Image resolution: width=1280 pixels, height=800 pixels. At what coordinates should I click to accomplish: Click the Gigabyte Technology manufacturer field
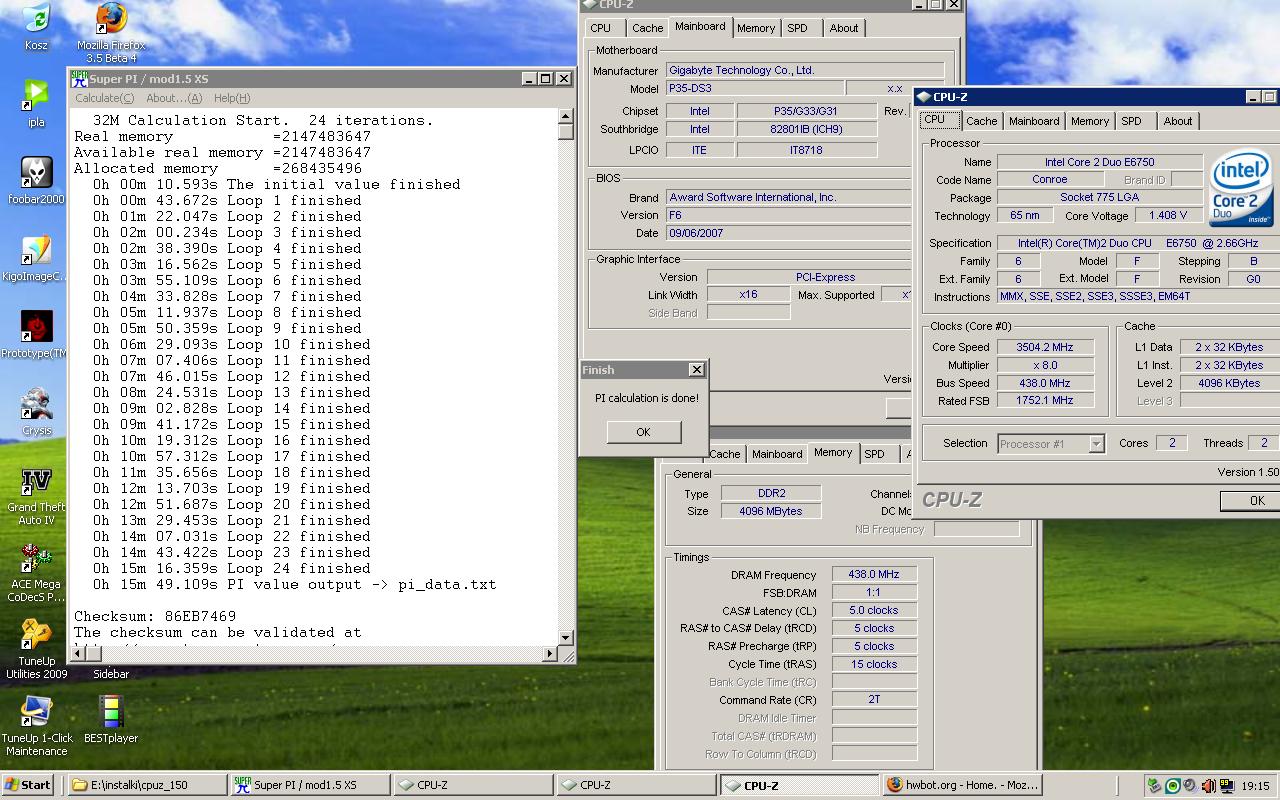(x=805, y=70)
